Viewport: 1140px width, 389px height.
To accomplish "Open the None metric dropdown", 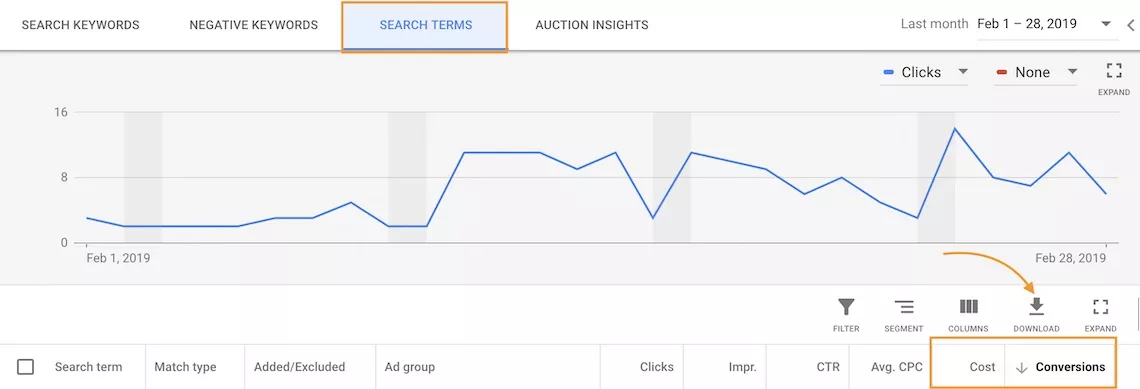I will click(x=1037, y=72).
